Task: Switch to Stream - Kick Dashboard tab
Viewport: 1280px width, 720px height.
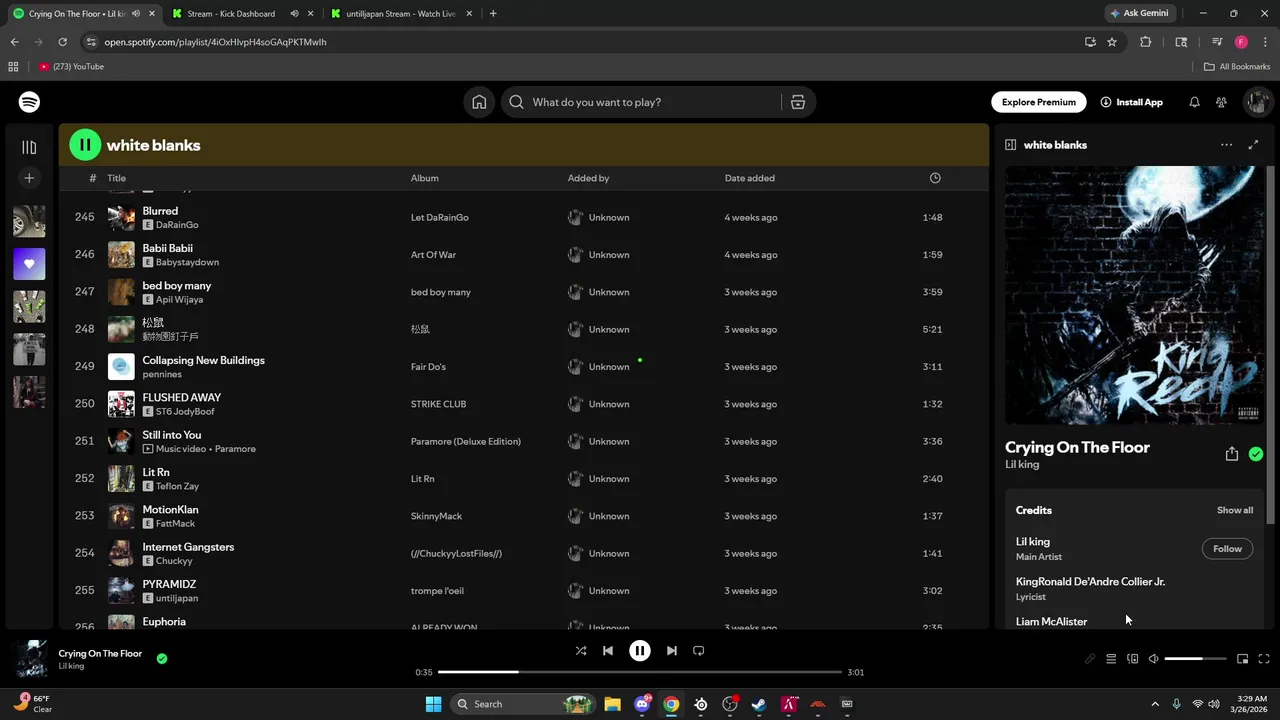Action: [x=231, y=14]
